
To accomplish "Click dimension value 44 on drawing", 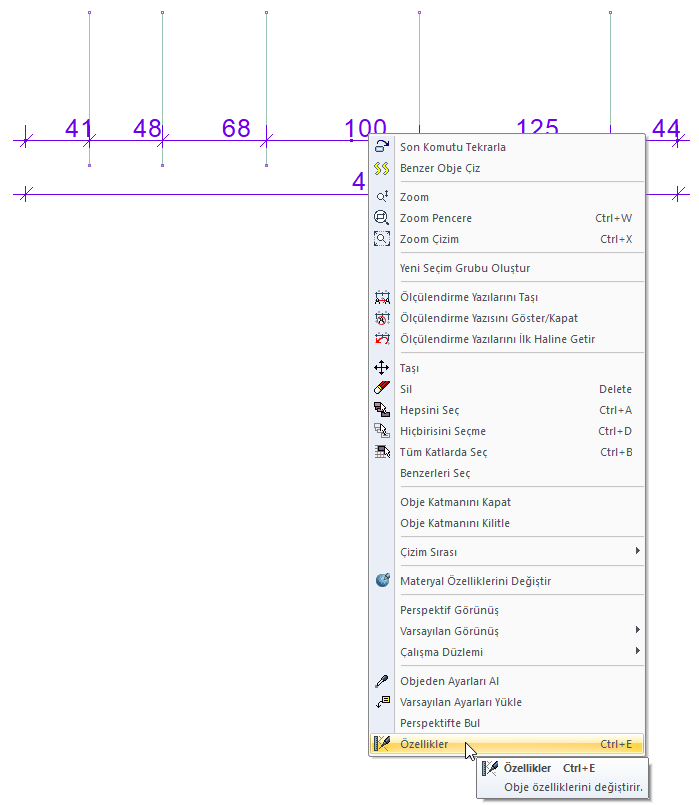I will pyautogui.click(x=666, y=128).
